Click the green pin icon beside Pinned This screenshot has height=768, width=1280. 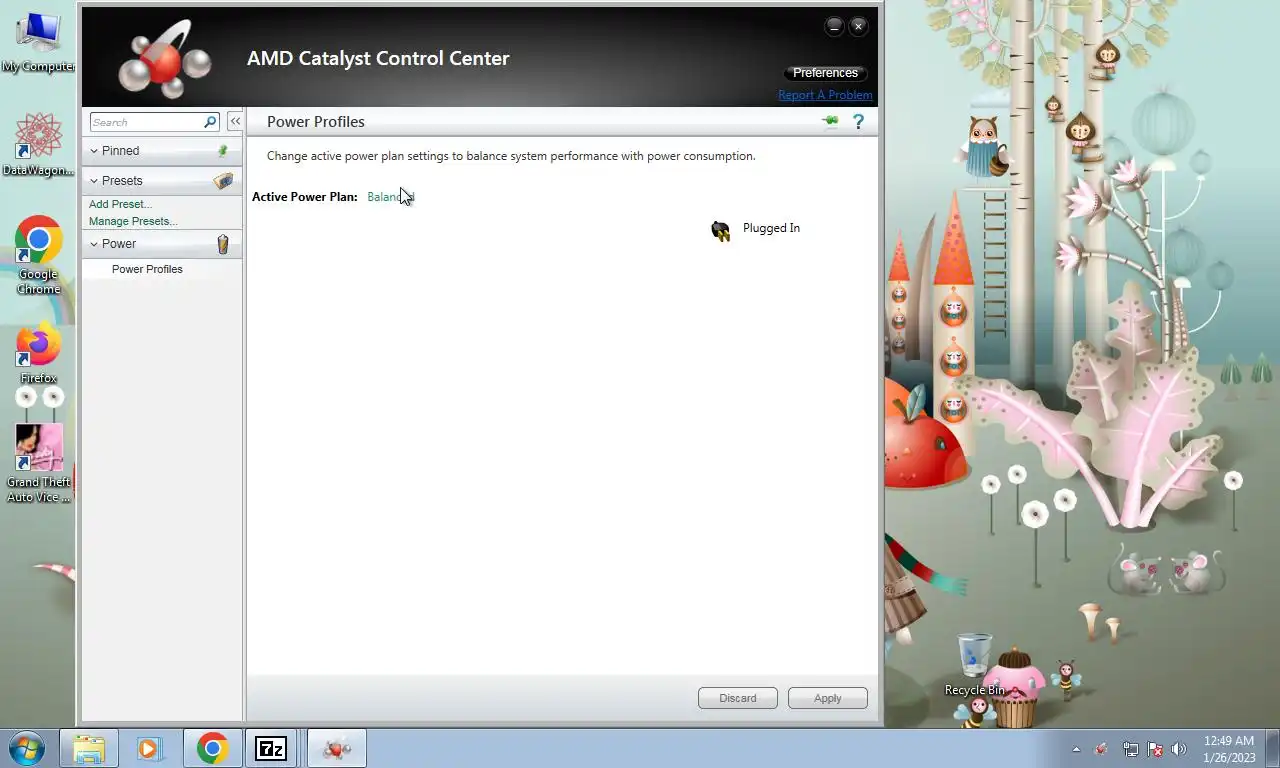point(223,151)
